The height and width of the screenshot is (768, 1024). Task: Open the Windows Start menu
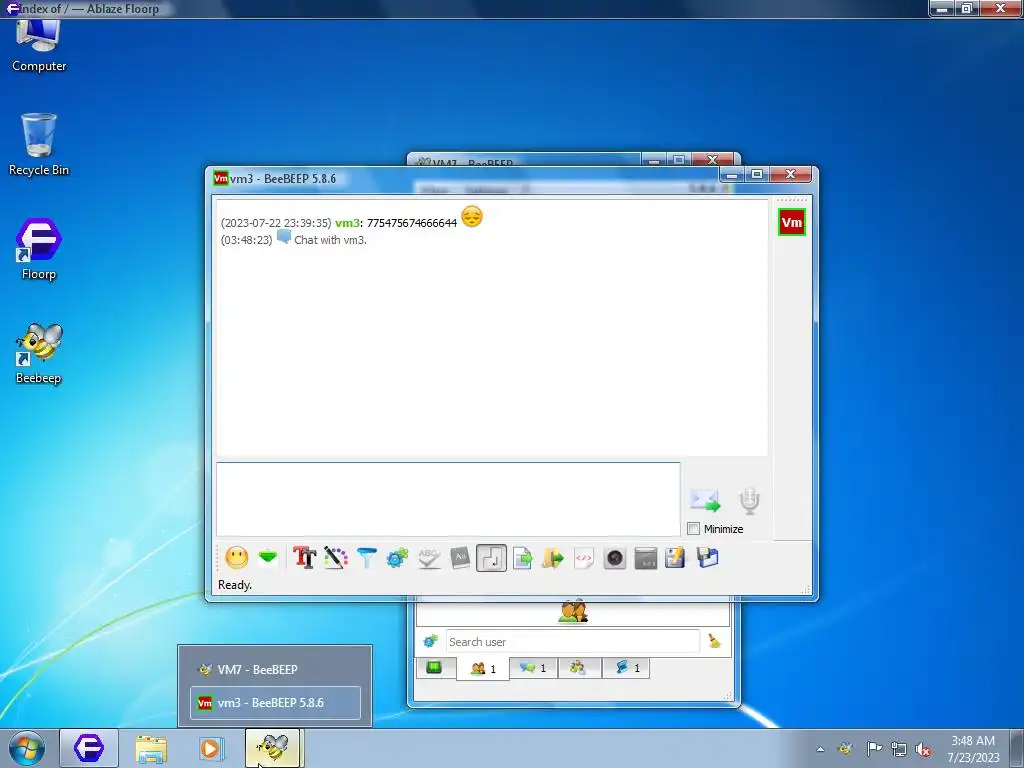click(27, 748)
